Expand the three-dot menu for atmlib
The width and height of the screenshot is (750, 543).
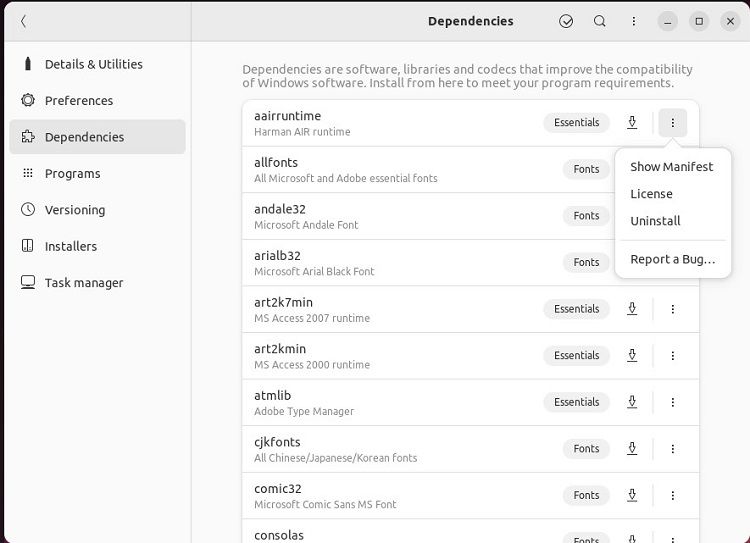tap(673, 402)
